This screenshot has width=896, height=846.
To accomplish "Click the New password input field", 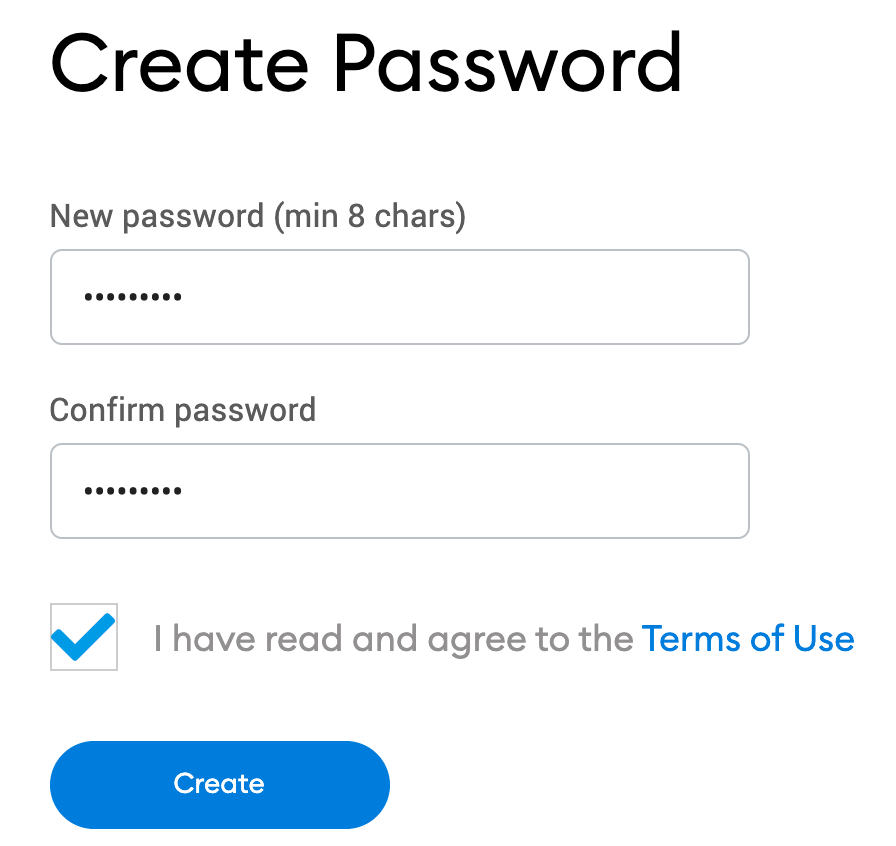I will [x=400, y=297].
